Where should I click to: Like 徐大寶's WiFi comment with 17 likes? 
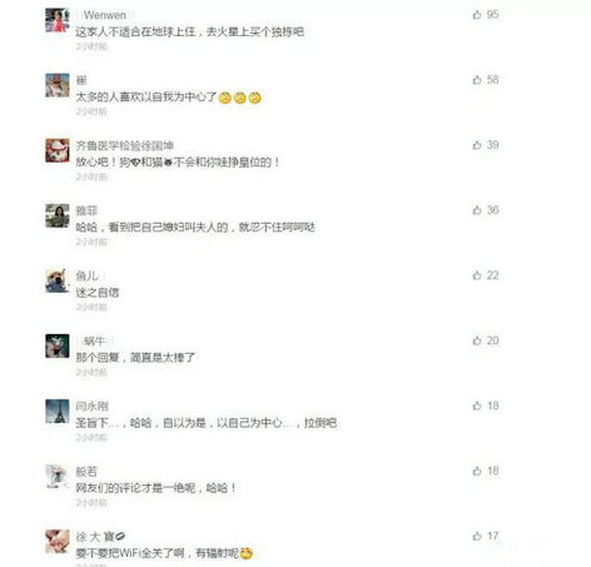coord(477,536)
